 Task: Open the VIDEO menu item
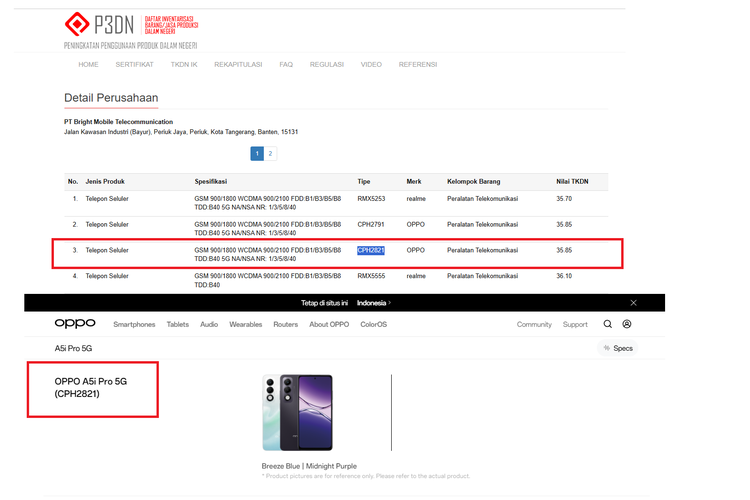371,65
